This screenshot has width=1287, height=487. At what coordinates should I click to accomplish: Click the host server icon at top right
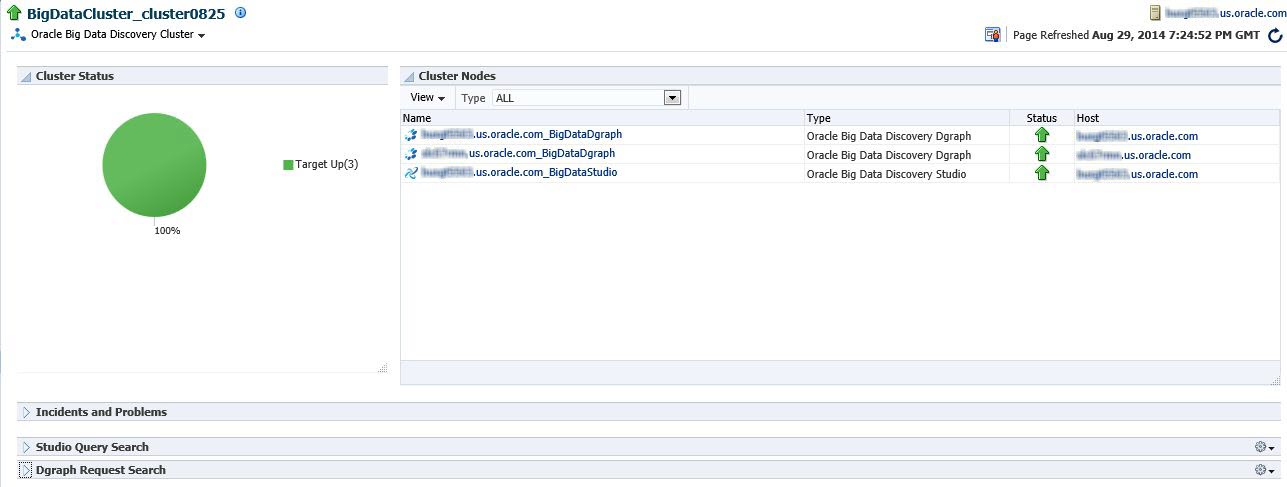[x=1155, y=13]
